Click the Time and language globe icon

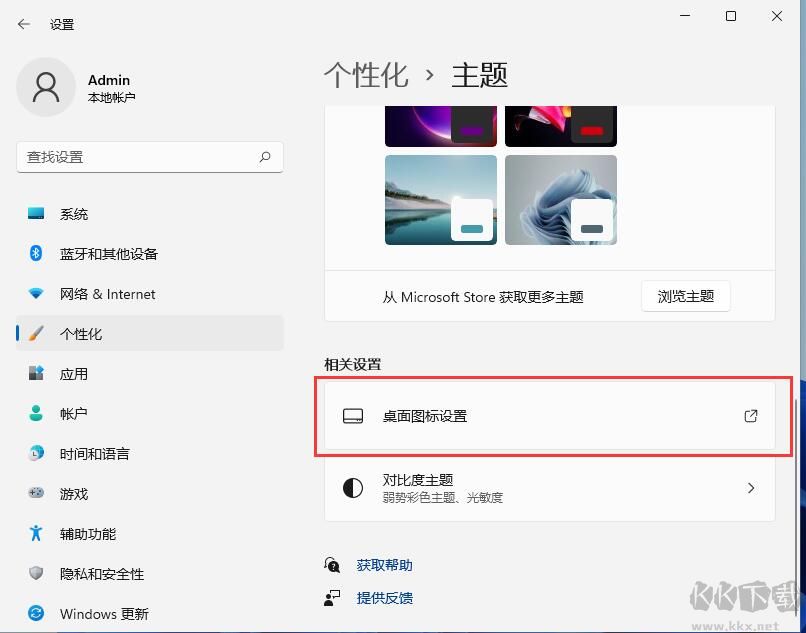click(x=36, y=453)
